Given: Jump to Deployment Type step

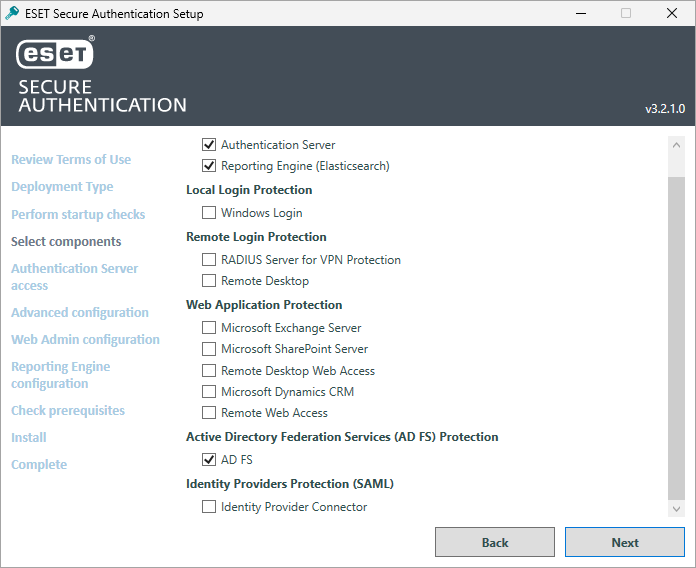Looking at the screenshot, I should click(62, 187).
